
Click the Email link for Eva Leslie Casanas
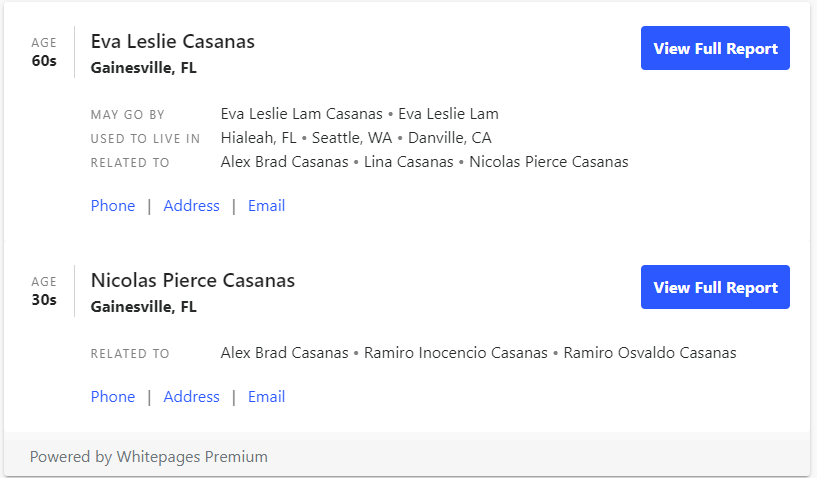click(x=266, y=206)
